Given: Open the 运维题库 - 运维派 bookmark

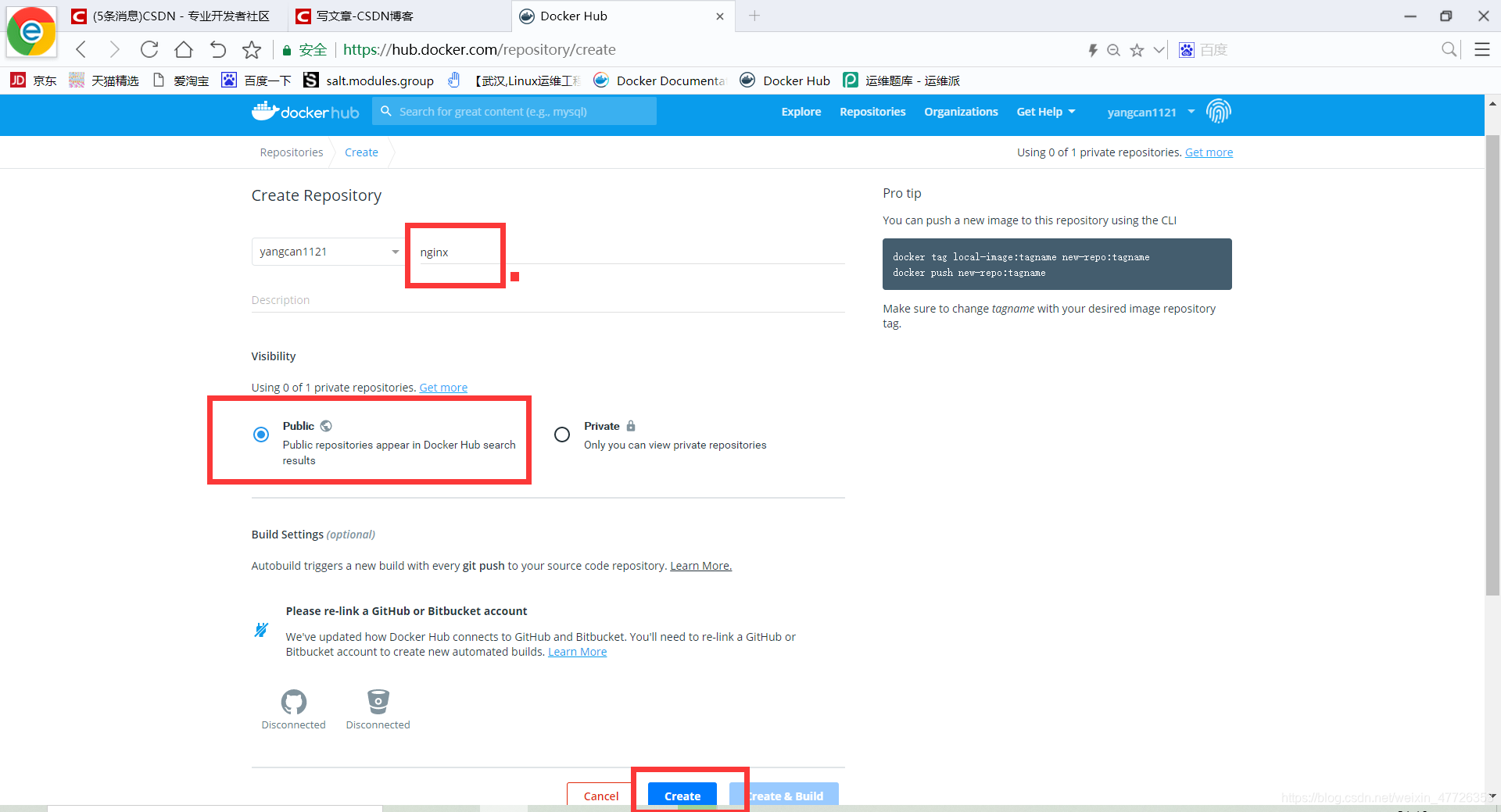Looking at the screenshot, I should (901, 80).
